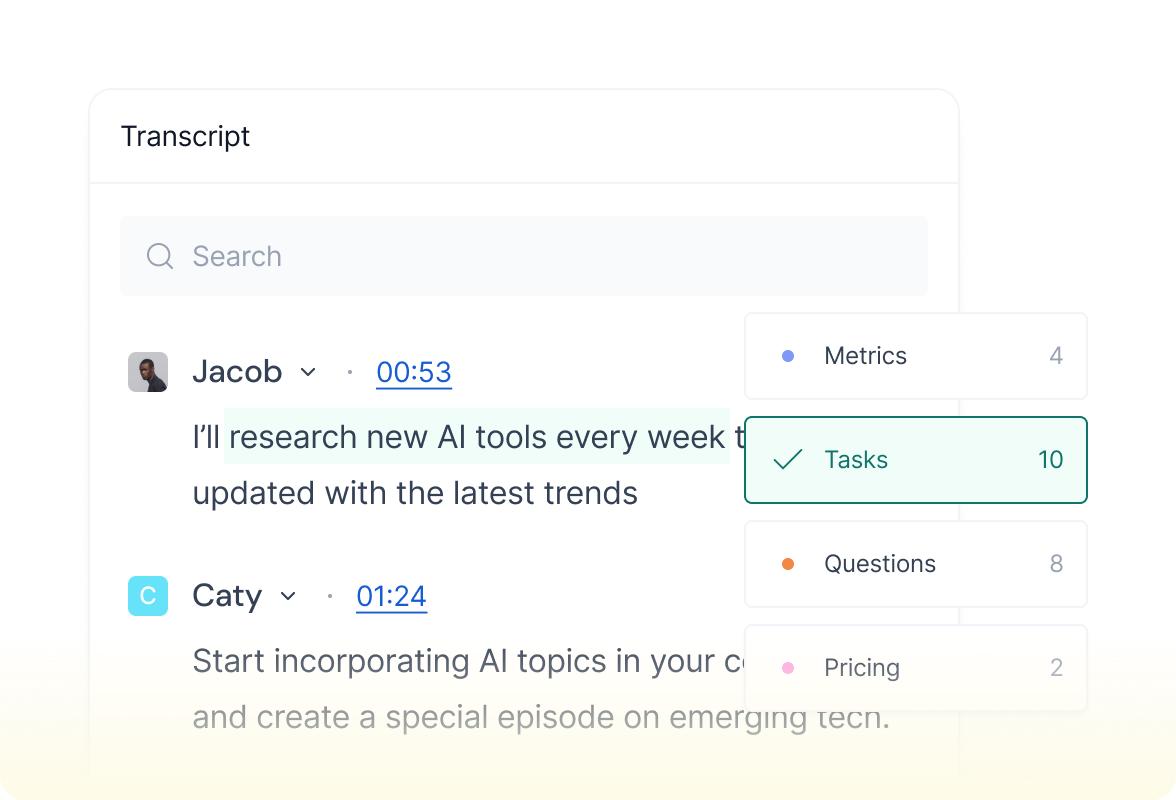Jump to timestamp 00:53
This screenshot has height=800, width=1176.
point(414,372)
